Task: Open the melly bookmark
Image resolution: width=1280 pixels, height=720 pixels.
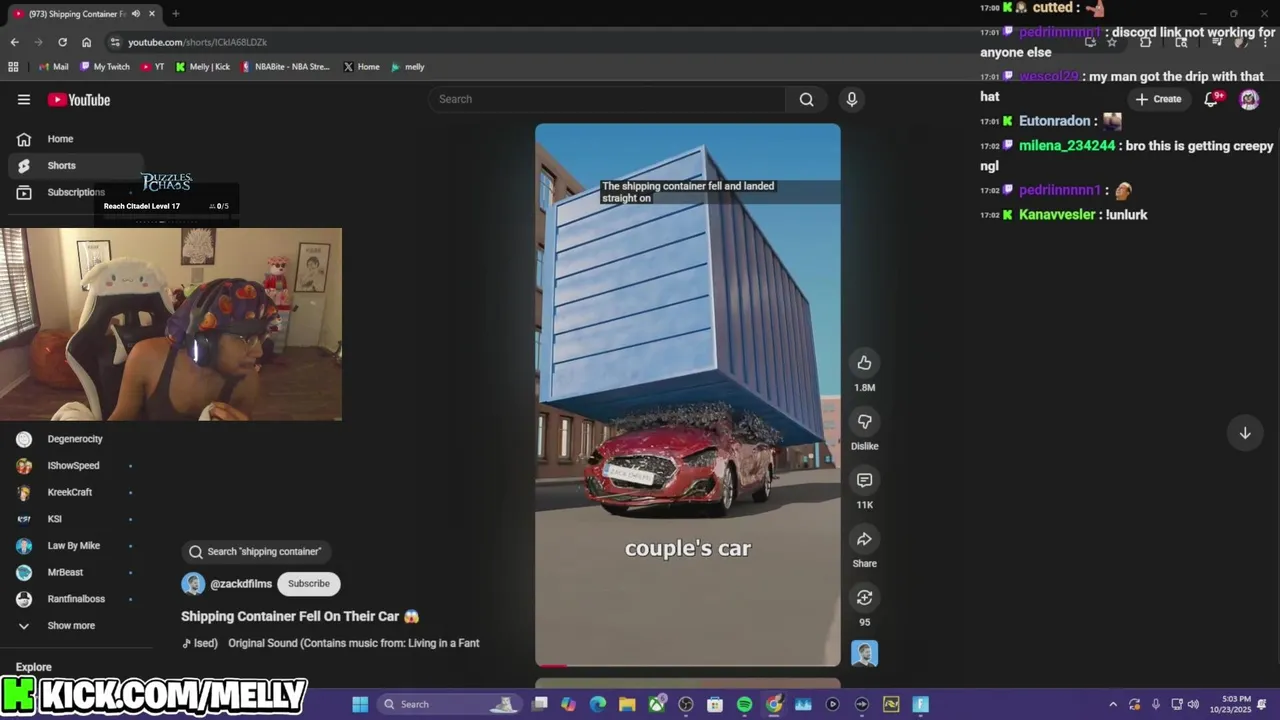Action: coord(408,67)
